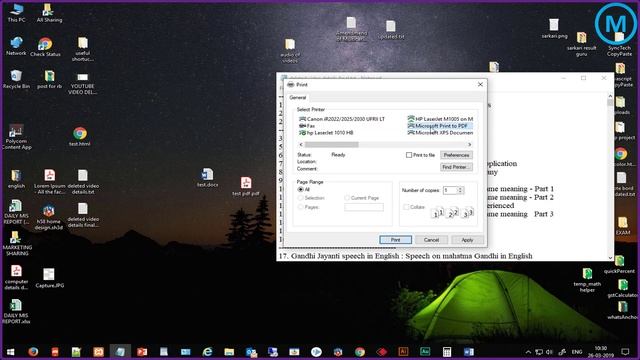The image size is (640, 360).
Task: Select the Fax printer entry
Action: (307, 126)
